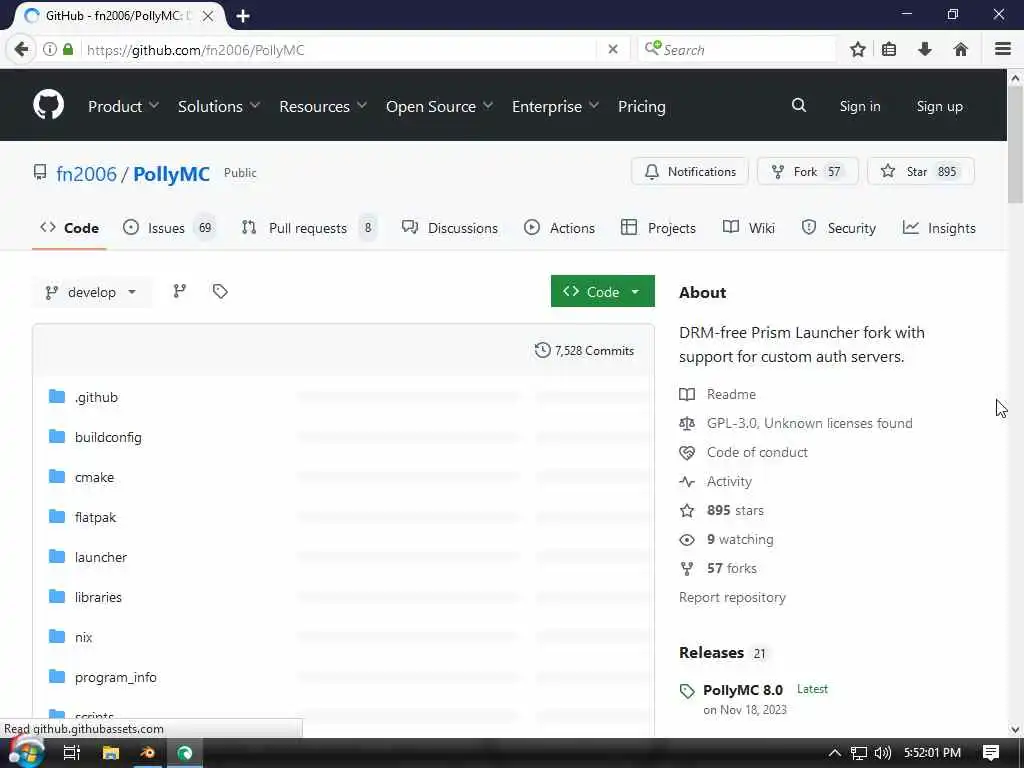Open the green Code dropdown button

(x=602, y=291)
